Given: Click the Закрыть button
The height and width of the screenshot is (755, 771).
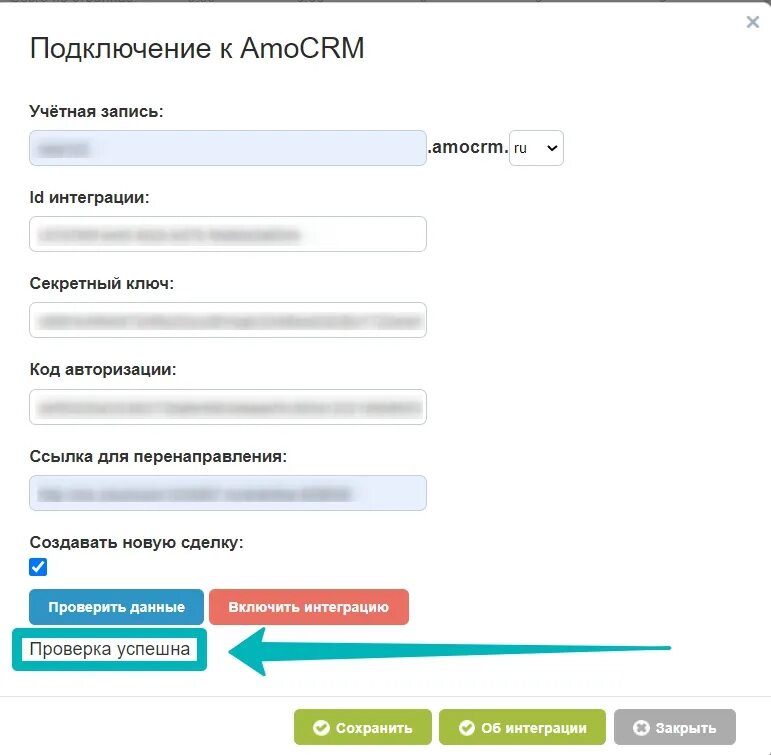Looking at the screenshot, I should coord(675,727).
